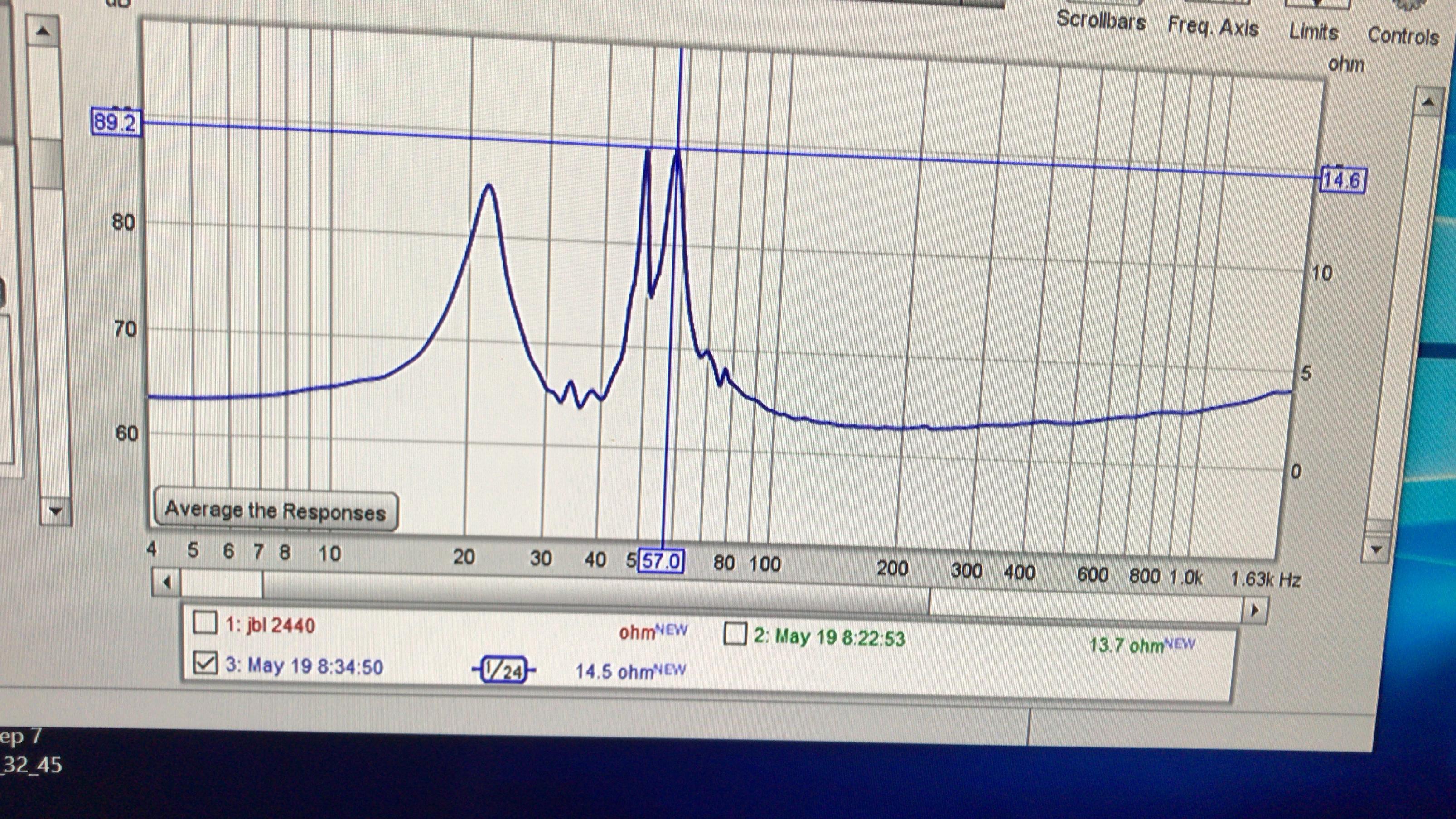1456x819 pixels.
Task: Click the Average the Responses button
Action: click(276, 511)
